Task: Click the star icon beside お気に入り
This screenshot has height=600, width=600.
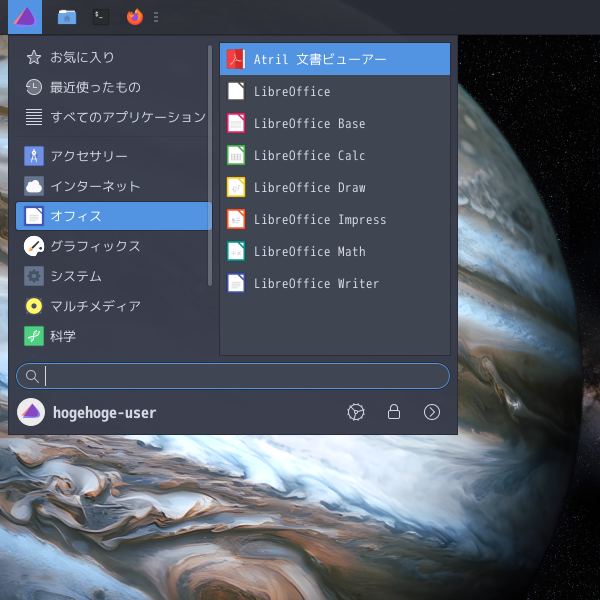Action: (34, 57)
